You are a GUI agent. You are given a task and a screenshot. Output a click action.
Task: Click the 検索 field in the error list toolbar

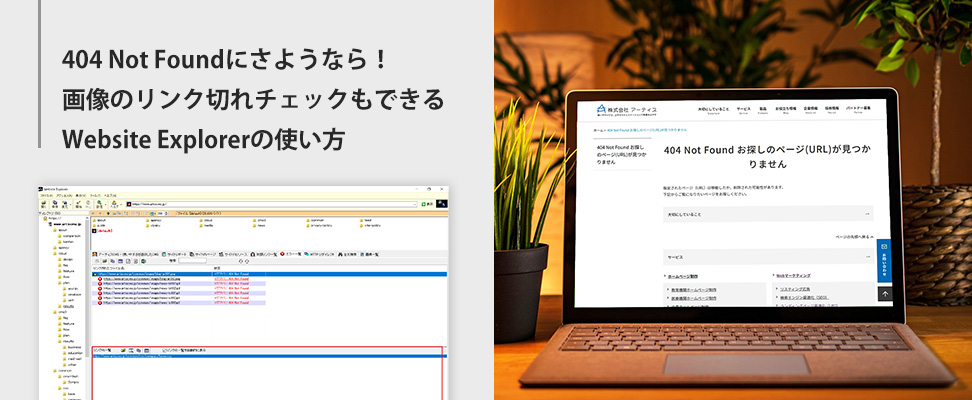[x=192, y=260]
